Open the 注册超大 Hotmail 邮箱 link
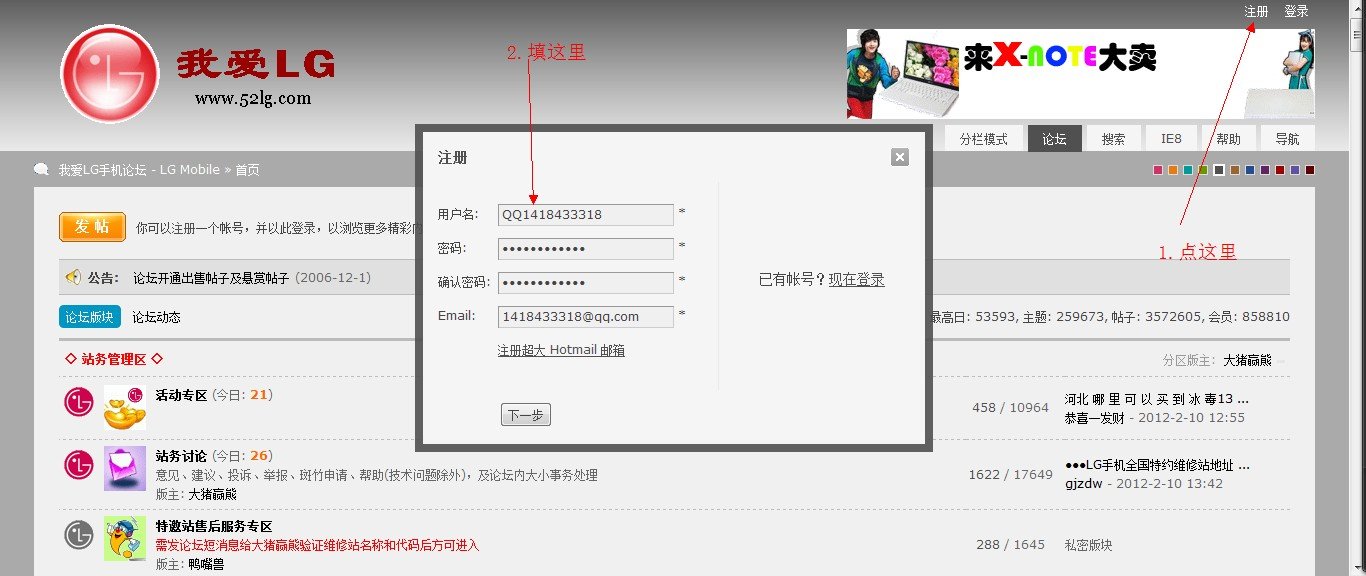1366x576 pixels. pos(562,349)
